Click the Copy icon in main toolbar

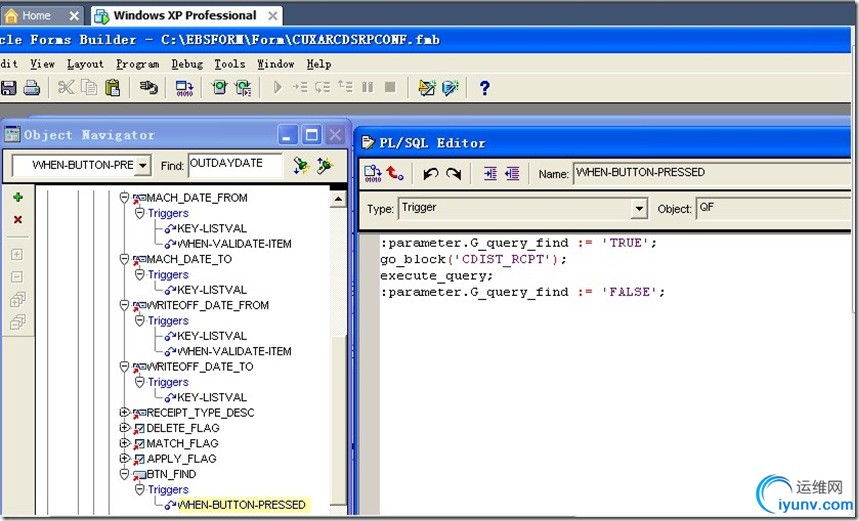point(89,88)
